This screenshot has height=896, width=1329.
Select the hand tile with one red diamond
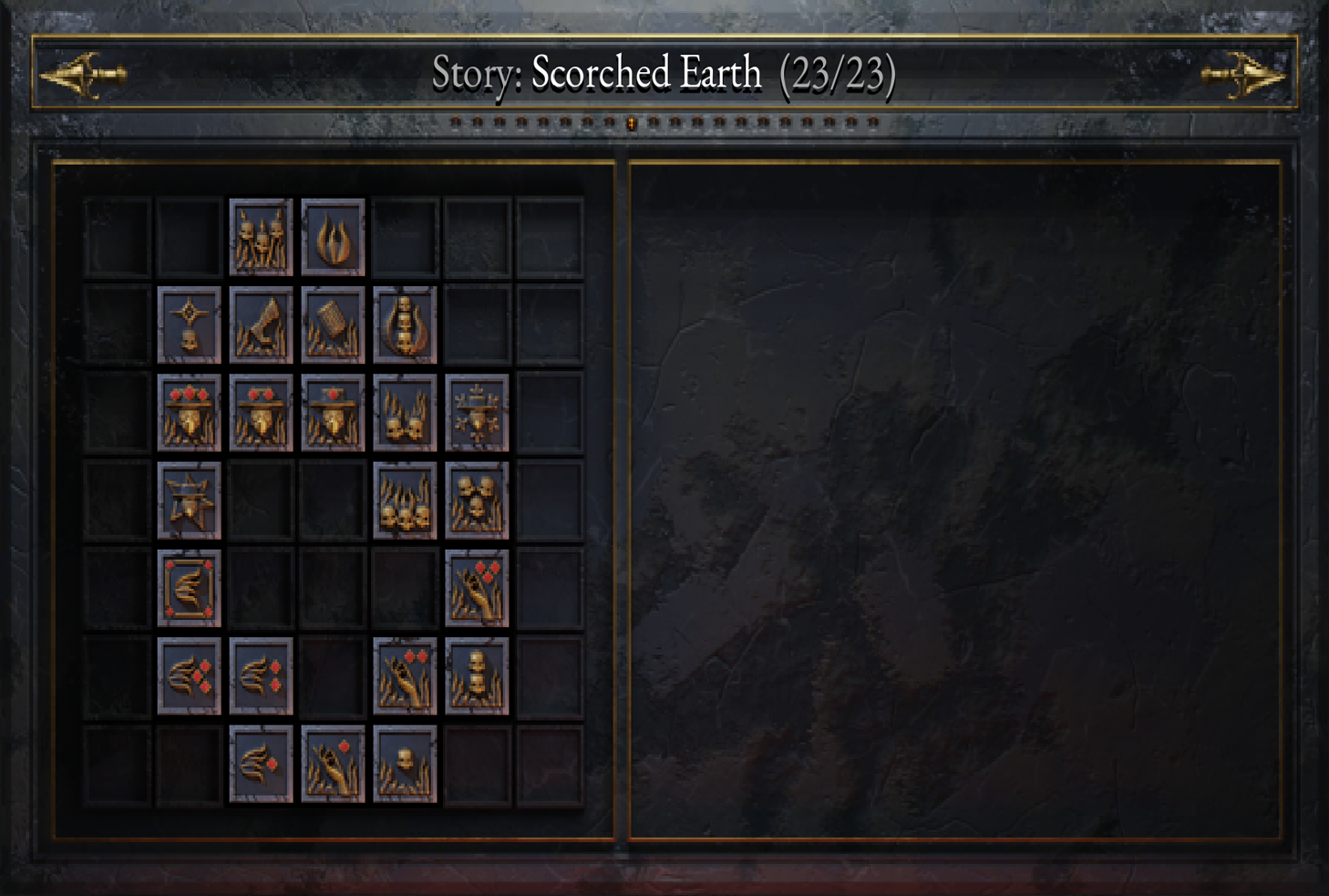[x=333, y=764]
